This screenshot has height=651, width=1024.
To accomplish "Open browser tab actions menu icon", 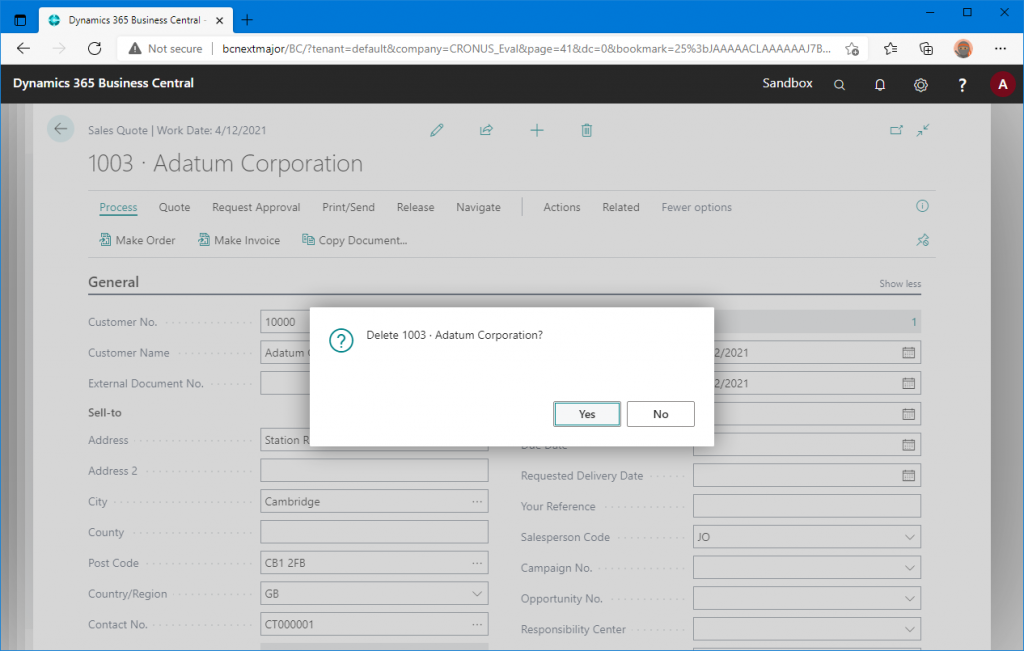I will click(x=20, y=20).
